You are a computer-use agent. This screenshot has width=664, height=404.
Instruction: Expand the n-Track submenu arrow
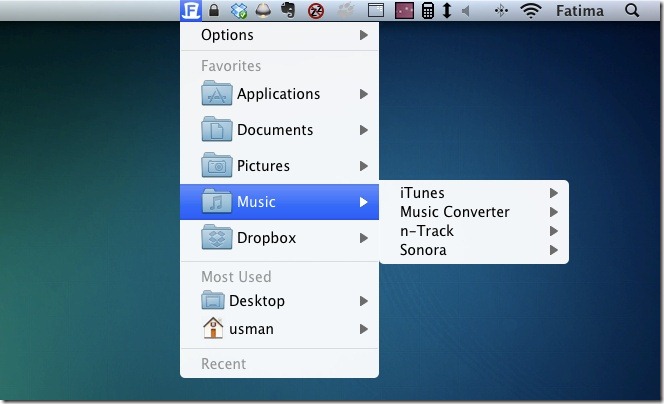(553, 231)
